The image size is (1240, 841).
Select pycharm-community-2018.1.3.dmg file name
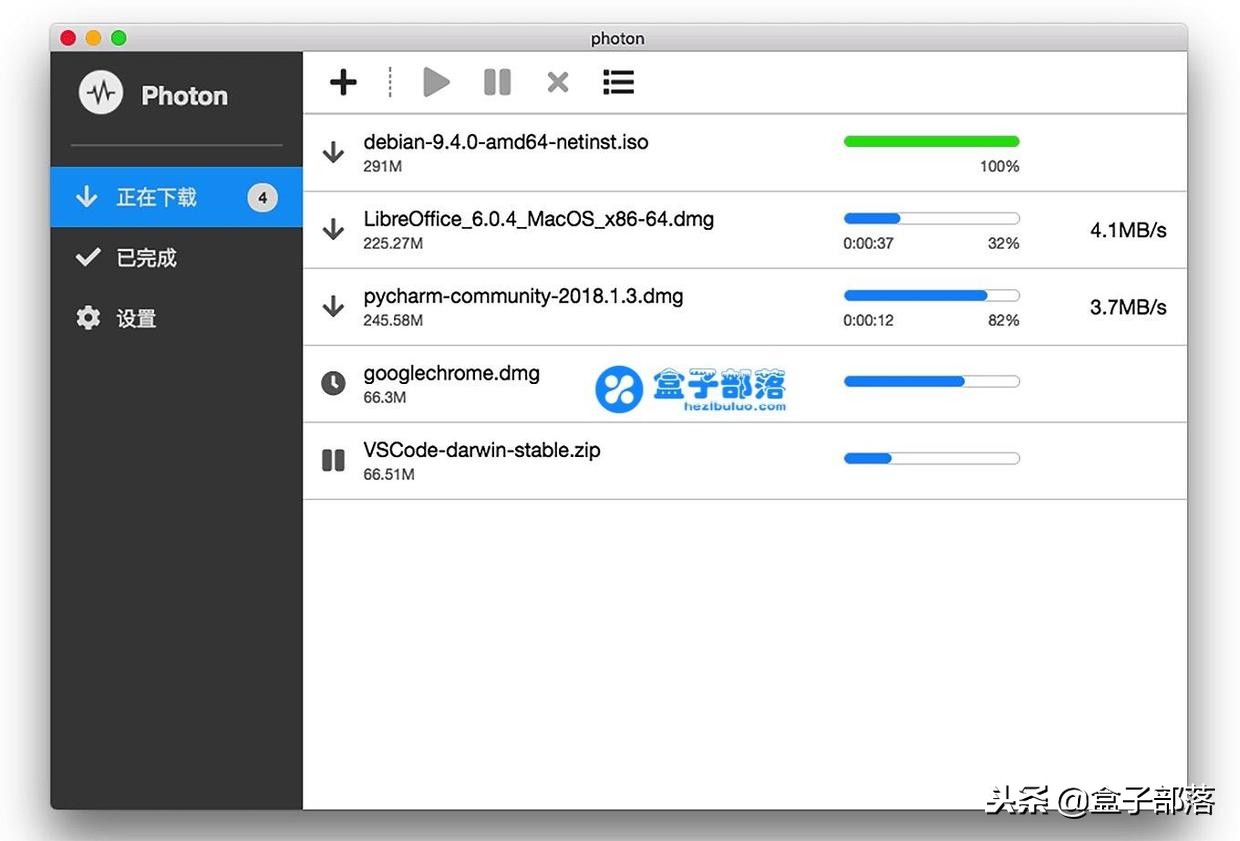[523, 296]
